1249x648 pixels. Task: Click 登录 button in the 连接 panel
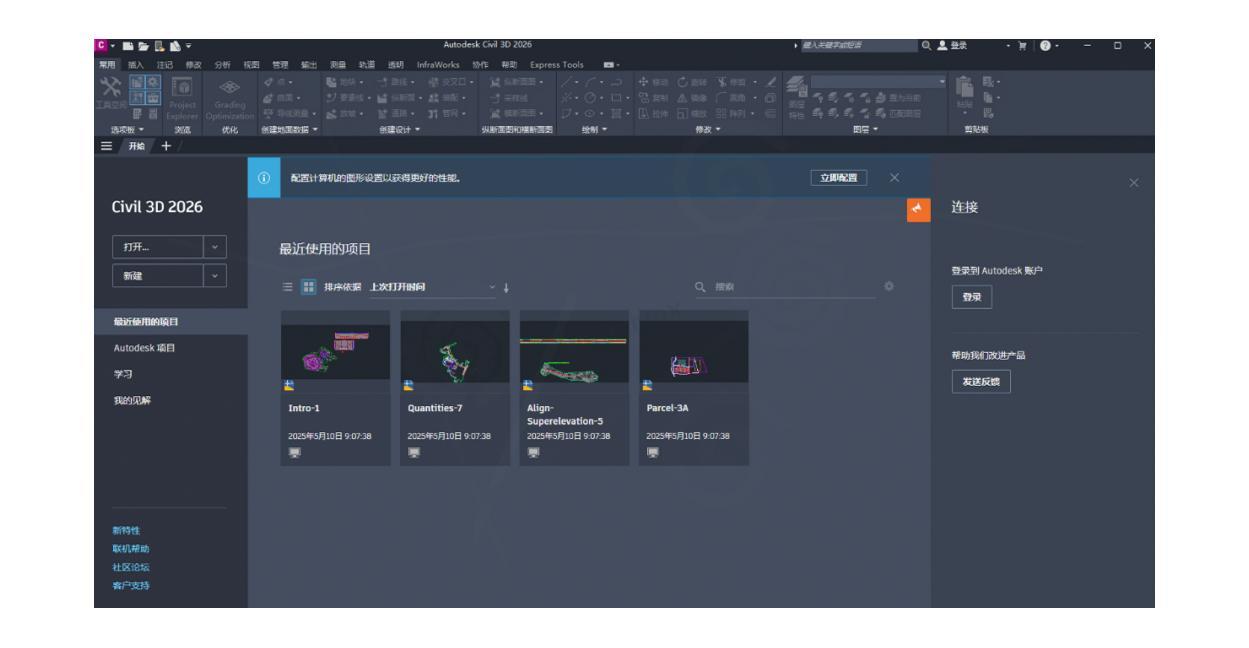(x=970, y=297)
